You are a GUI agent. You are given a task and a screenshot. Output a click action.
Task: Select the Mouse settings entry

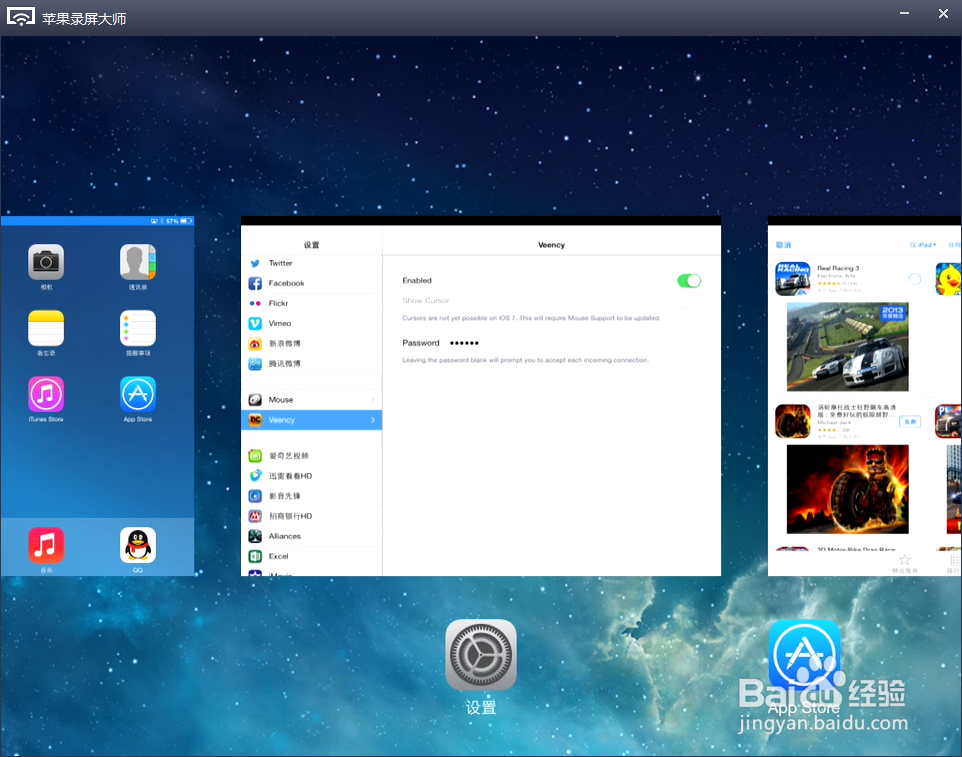click(x=312, y=400)
